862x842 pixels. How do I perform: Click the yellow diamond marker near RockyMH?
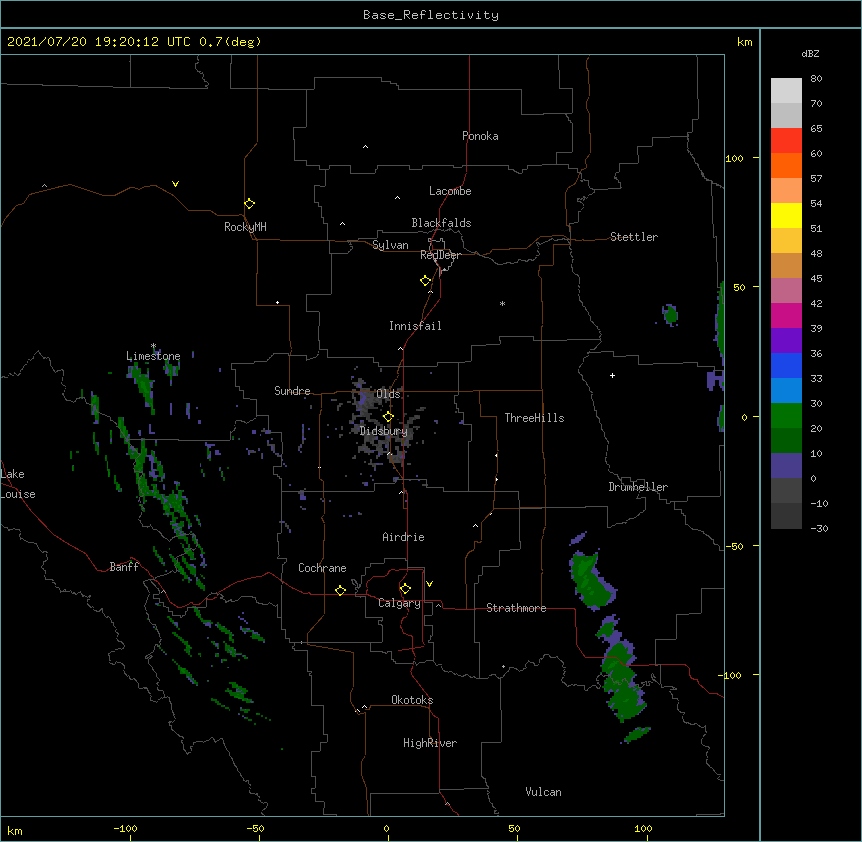point(249,204)
